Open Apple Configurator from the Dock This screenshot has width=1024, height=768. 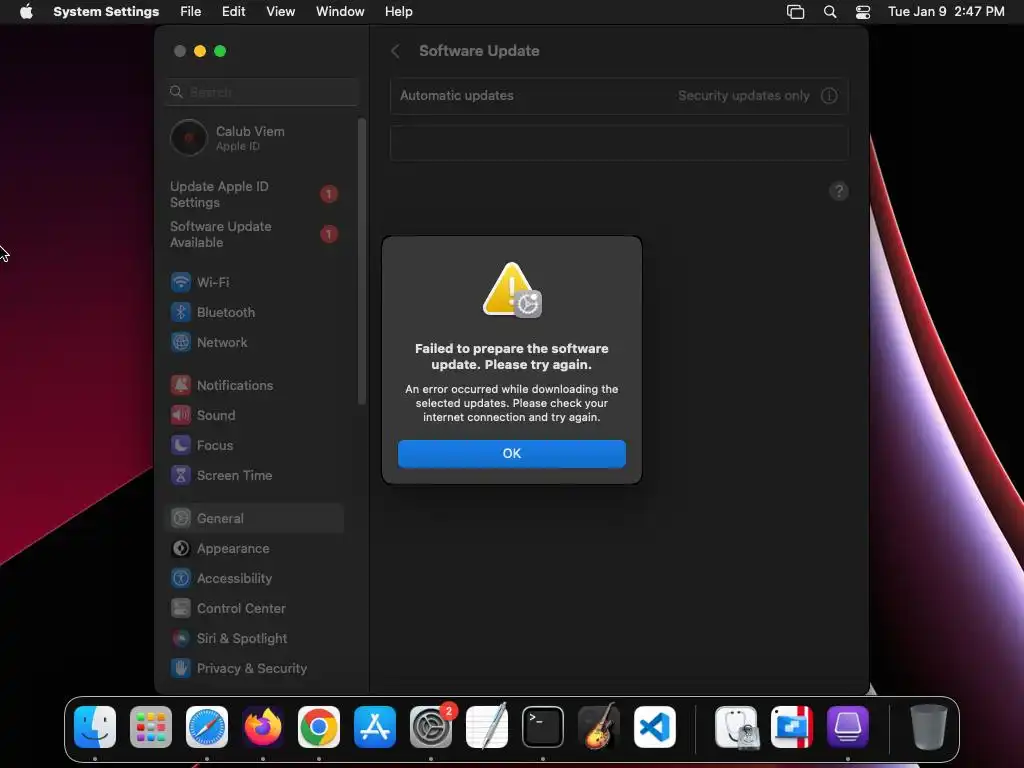(x=848, y=727)
